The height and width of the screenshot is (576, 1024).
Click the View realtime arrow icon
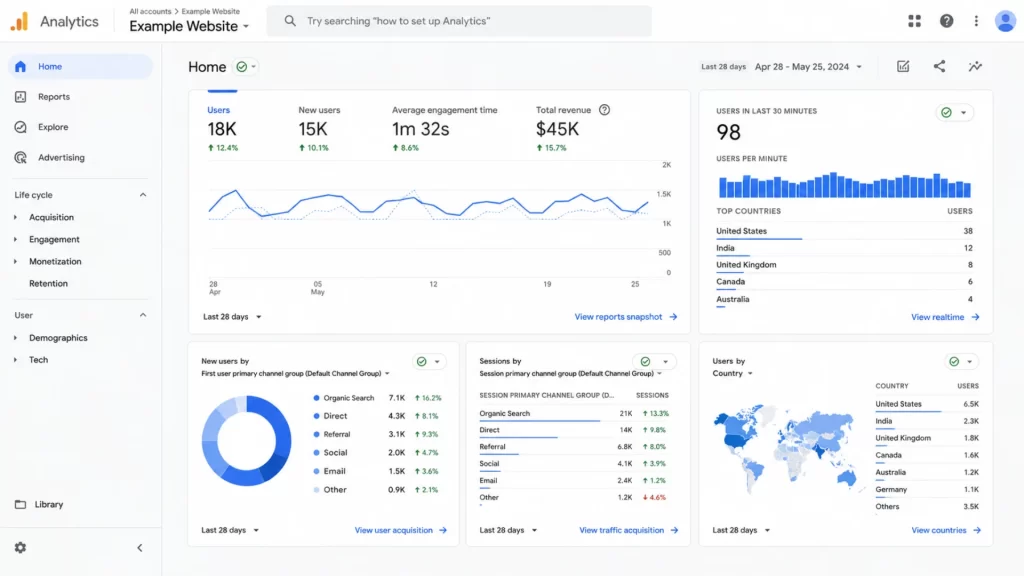(975, 317)
